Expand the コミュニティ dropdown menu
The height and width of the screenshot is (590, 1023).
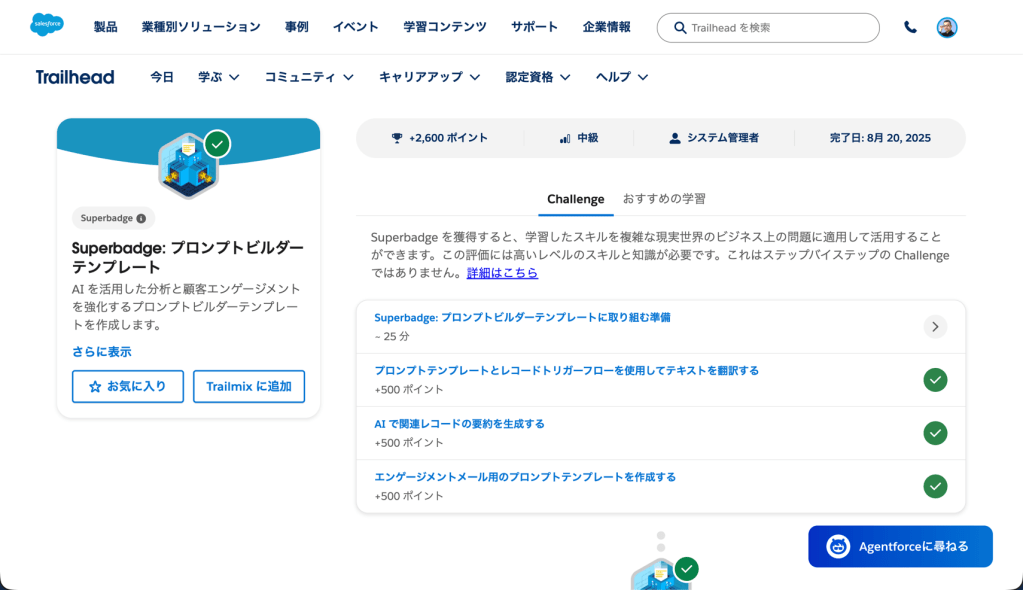click(309, 77)
